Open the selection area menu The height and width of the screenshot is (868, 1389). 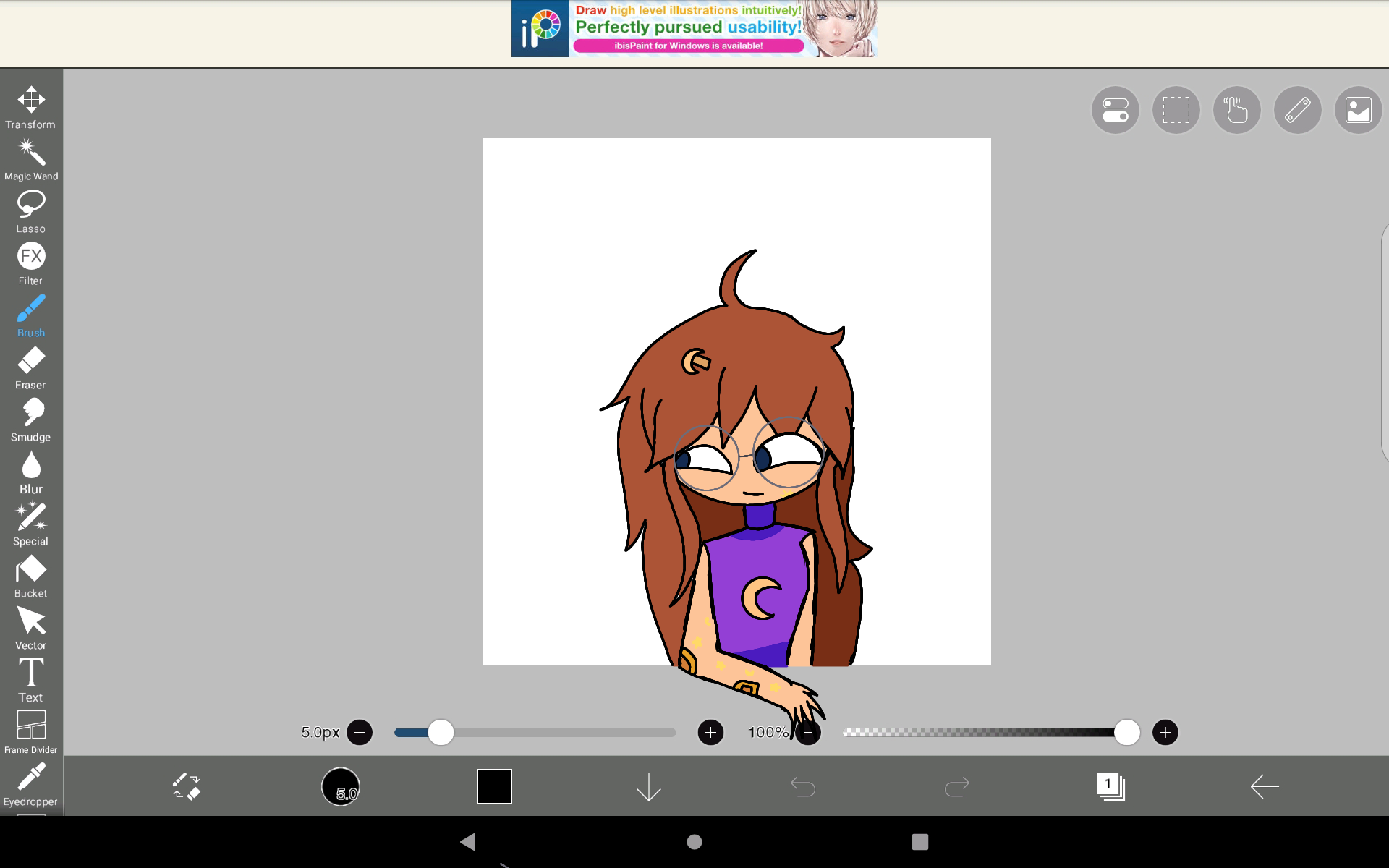click(1176, 110)
